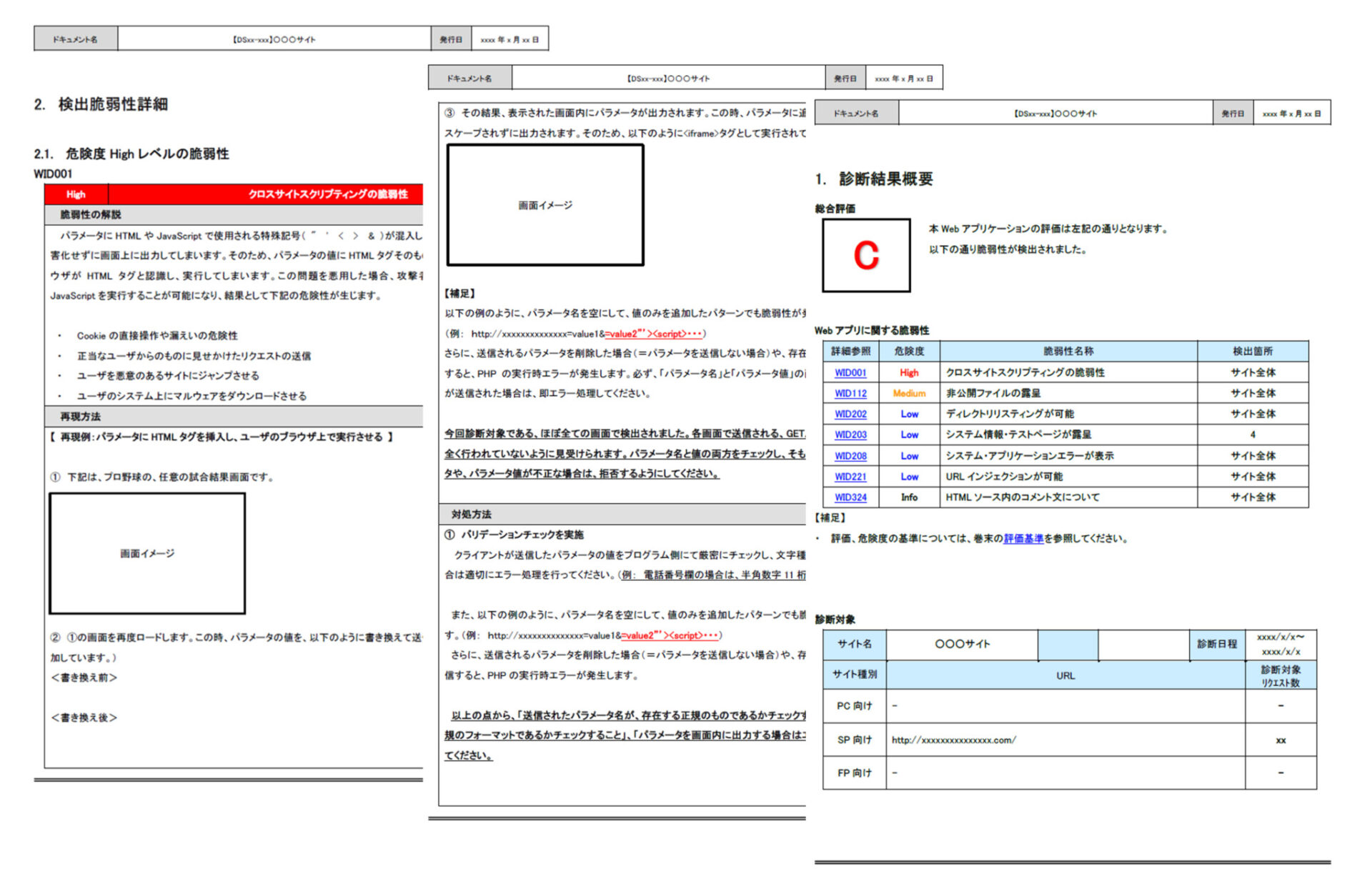1372x889 pixels.
Task: Click the 詳細参照 column header
Action: pos(850,351)
